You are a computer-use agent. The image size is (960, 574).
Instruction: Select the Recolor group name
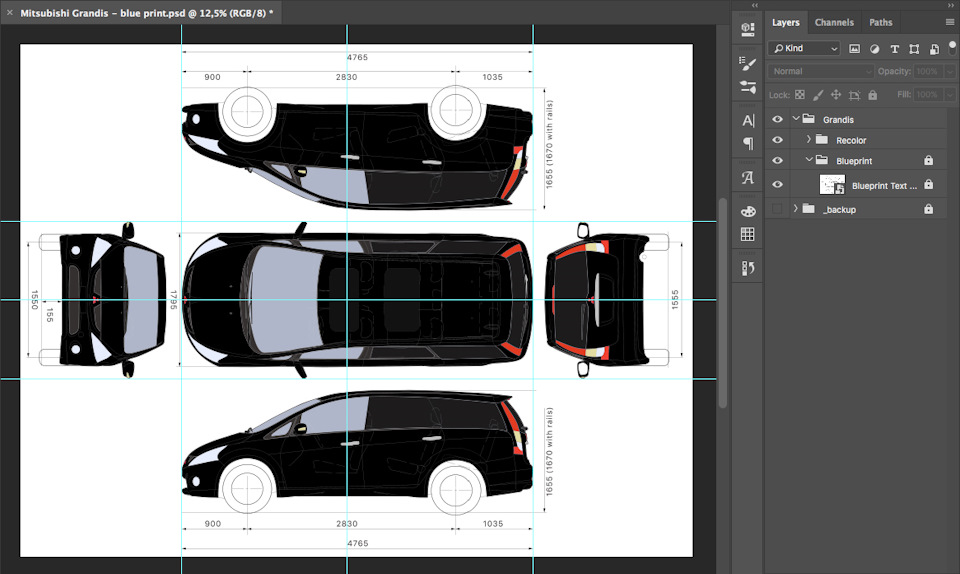pyautogui.click(x=851, y=141)
